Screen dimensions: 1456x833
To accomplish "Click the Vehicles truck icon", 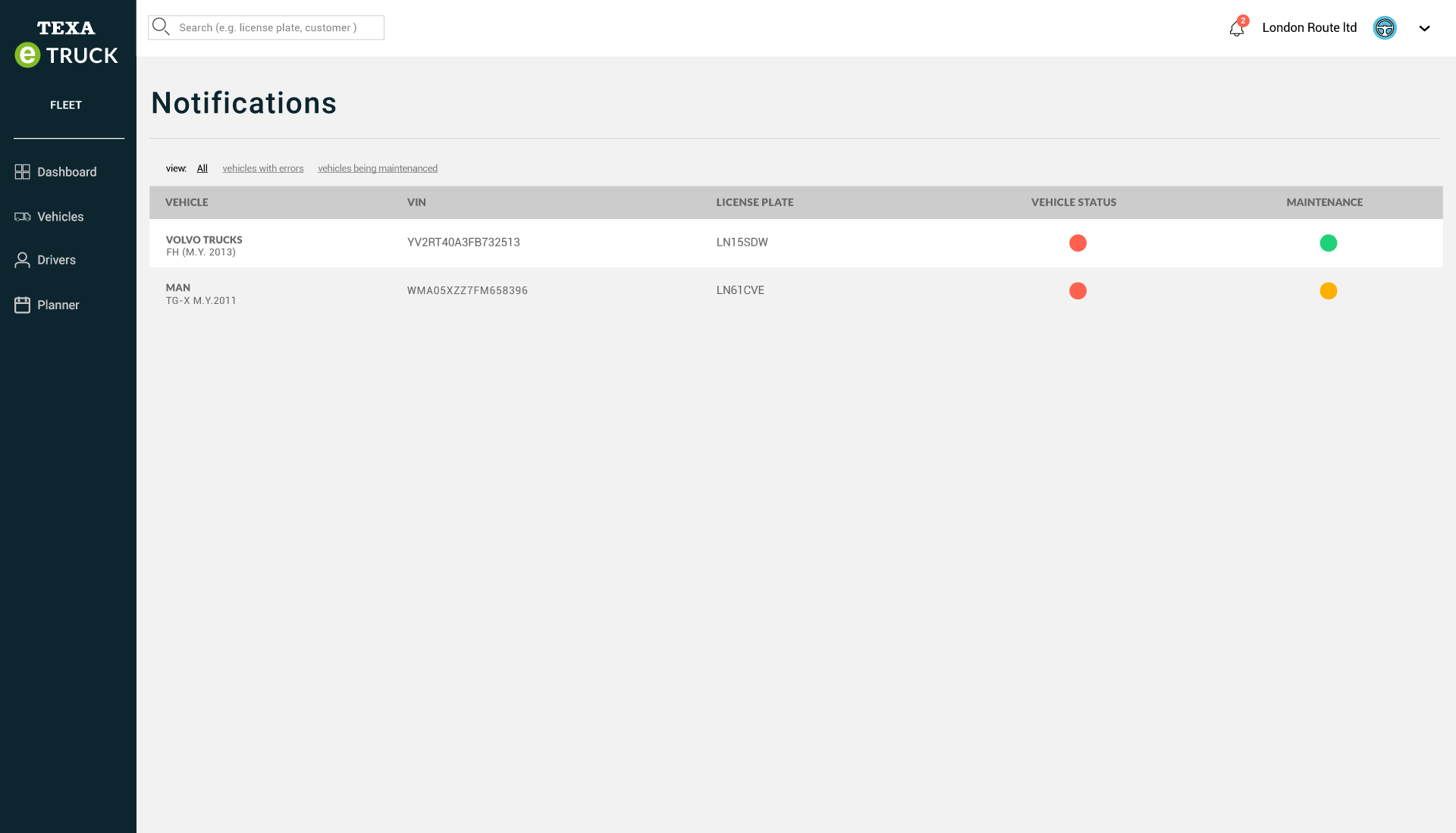I will (23, 217).
